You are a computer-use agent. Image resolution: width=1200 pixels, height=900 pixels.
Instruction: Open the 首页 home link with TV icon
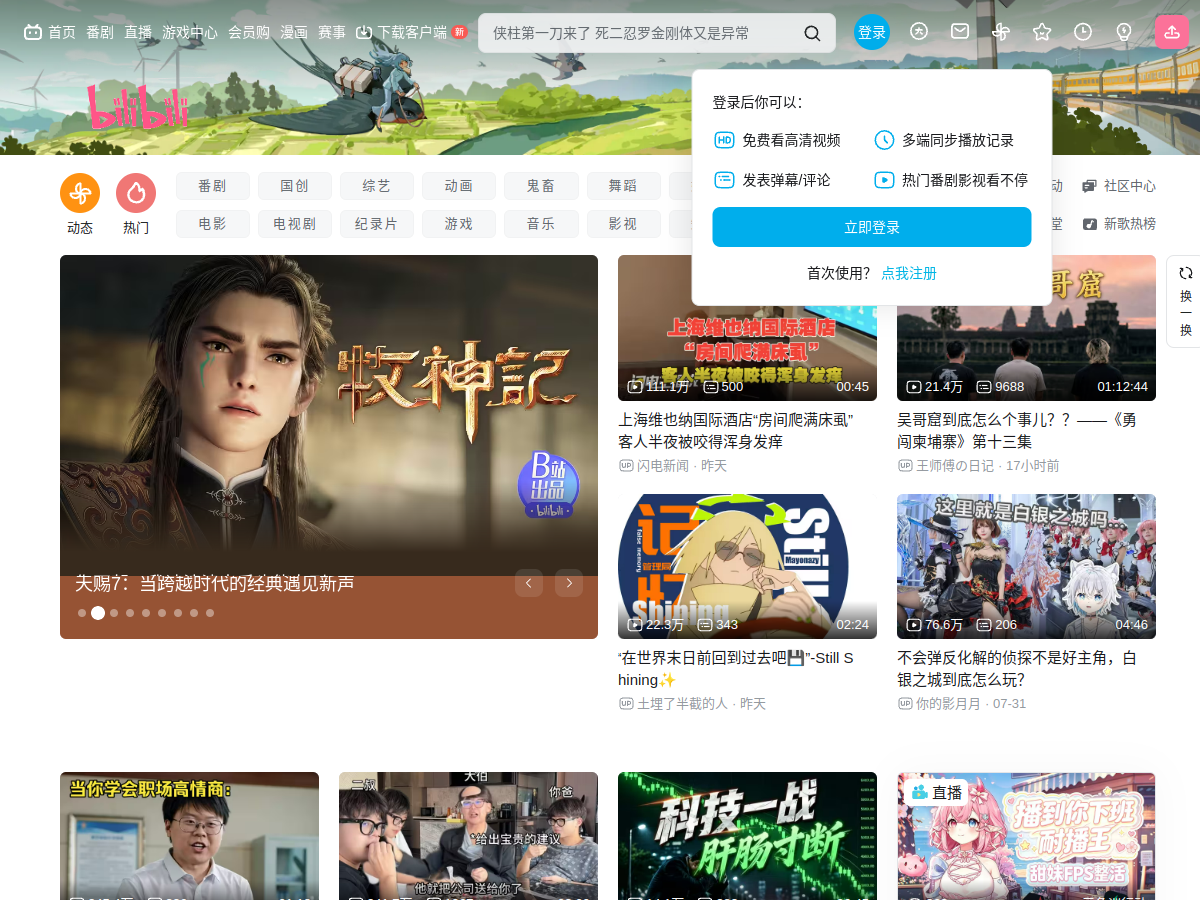(x=50, y=32)
